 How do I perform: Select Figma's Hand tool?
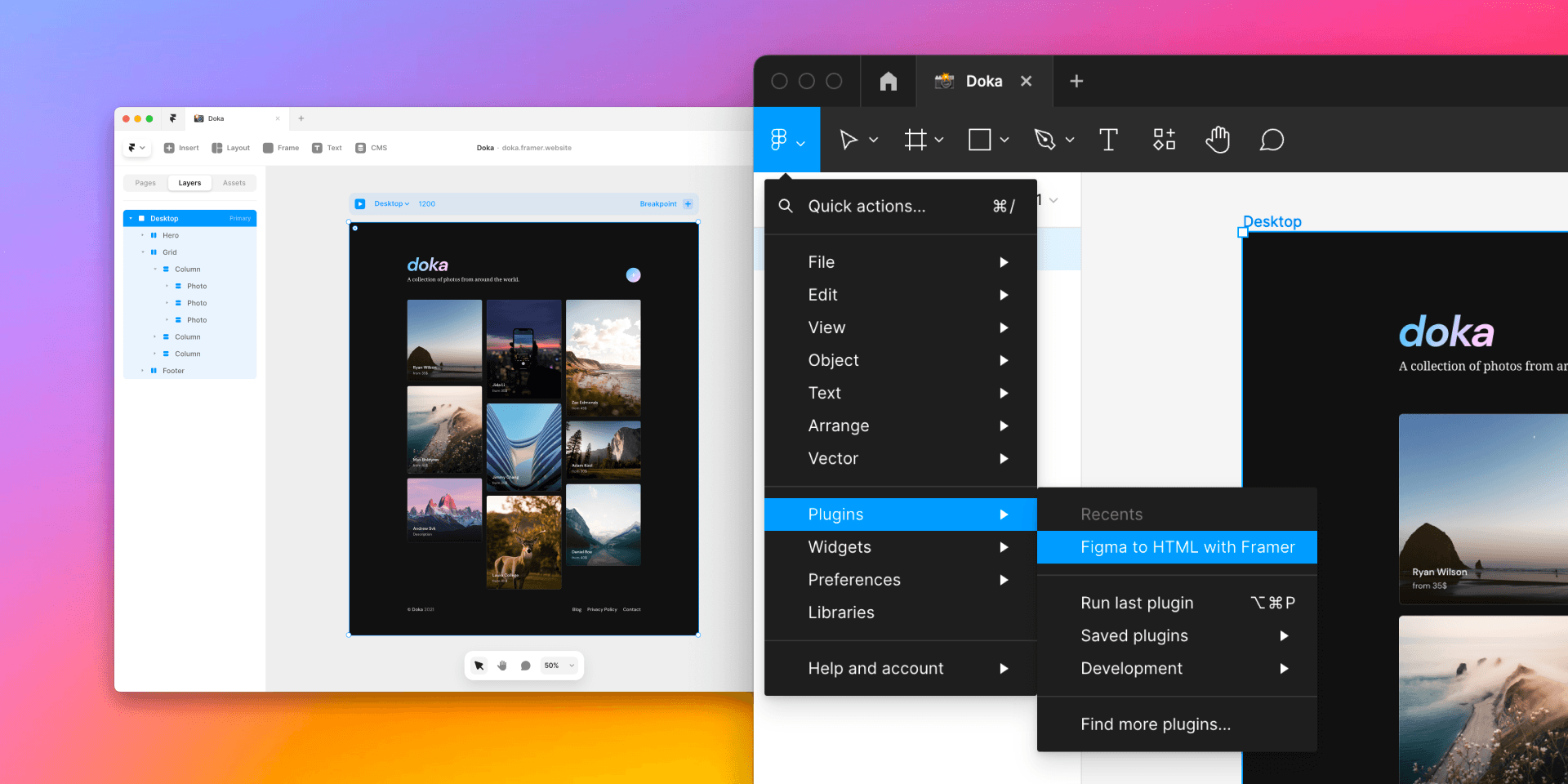click(1217, 140)
